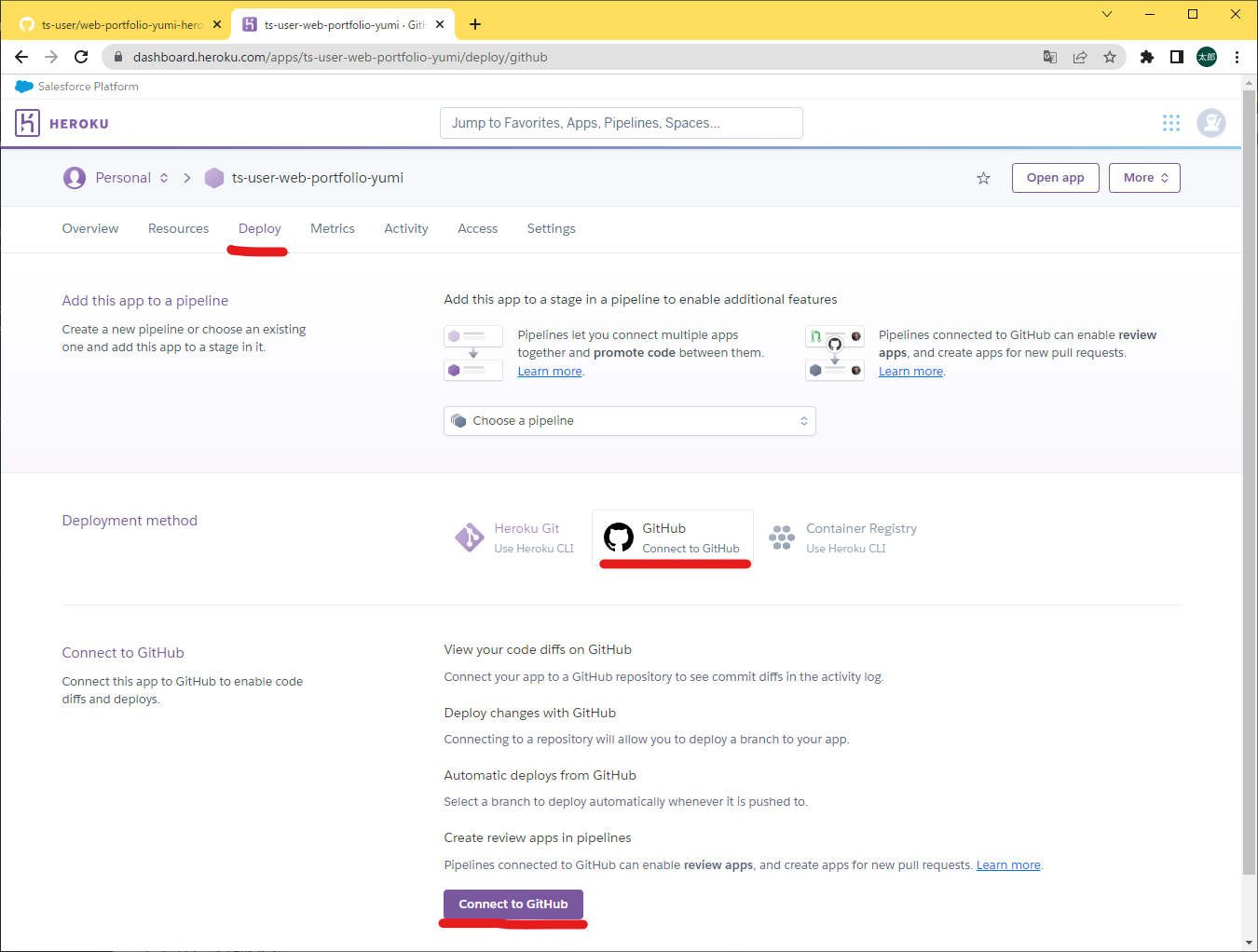Click the Personal account avatar icon
1258x952 pixels.
(75, 178)
